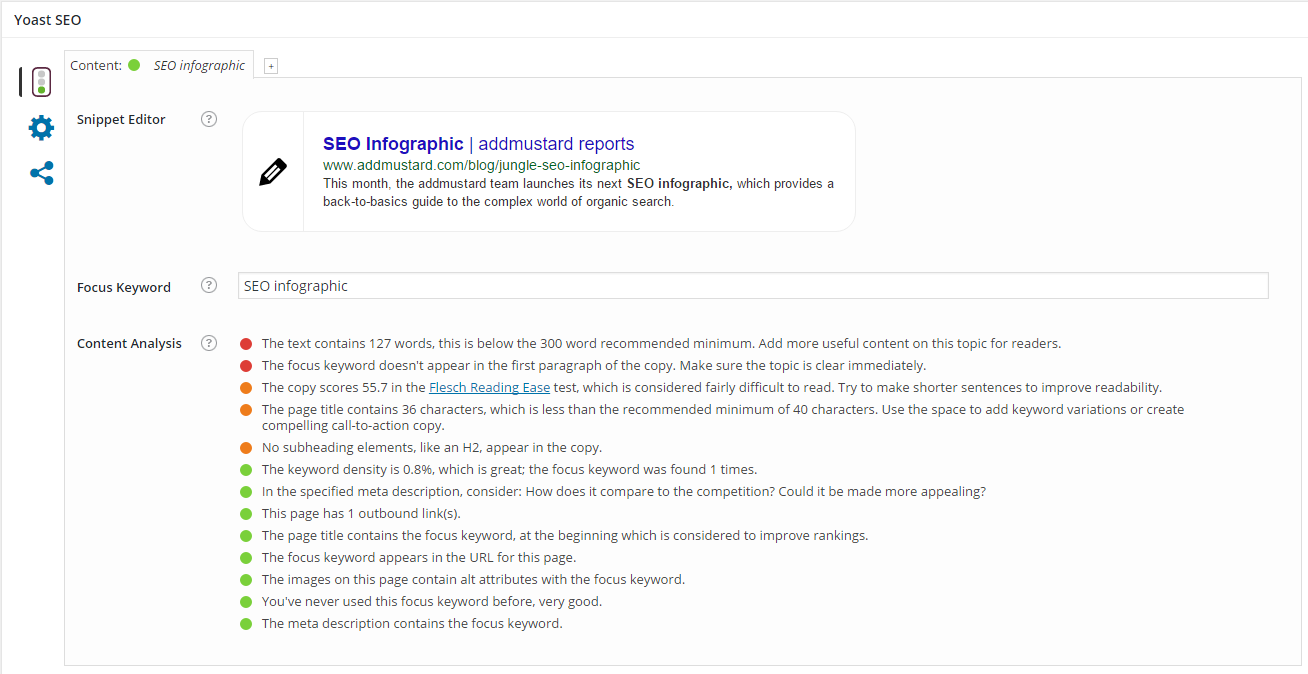Click the Content Analysis label
The image size is (1308, 674).
[x=129, y=343]
